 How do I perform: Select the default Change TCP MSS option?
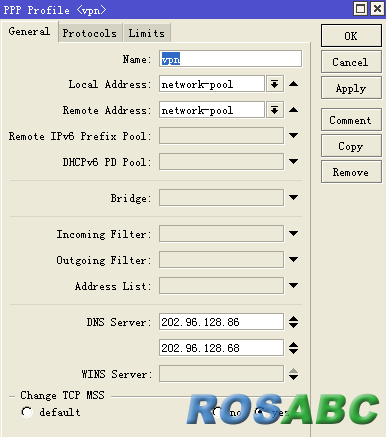coord(27,412)
